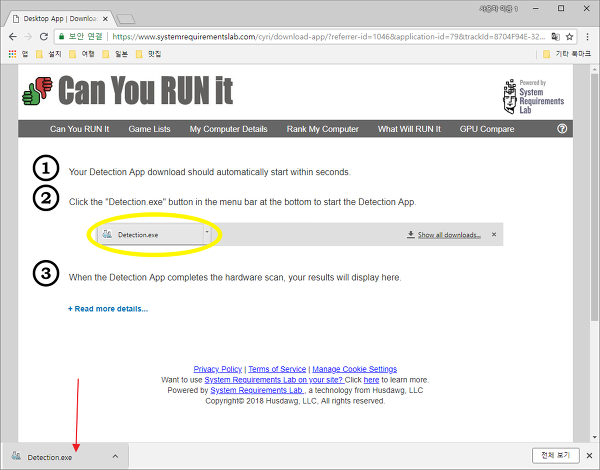Viewport: 600px width, 470px height.
Task: Open the Terms of Service link
Action: tap(277, 369)
